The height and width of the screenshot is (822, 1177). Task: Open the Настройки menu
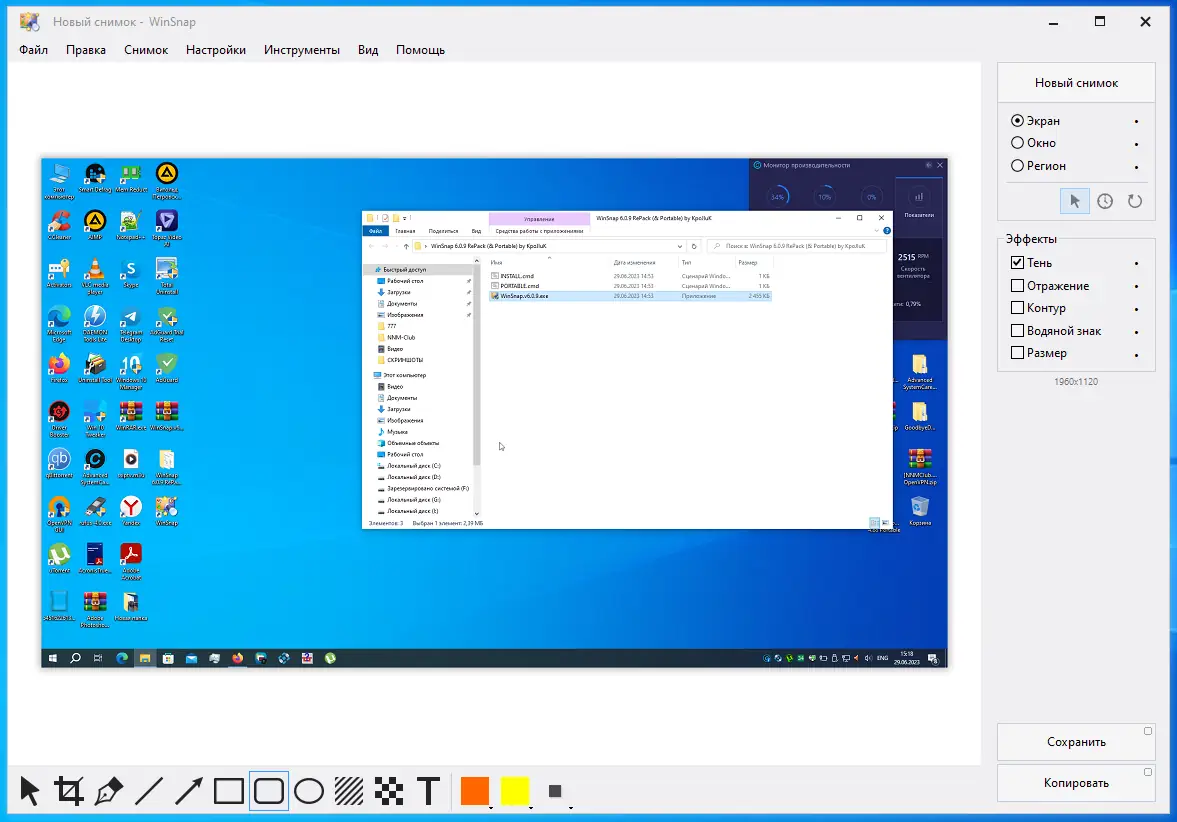click(216, 49)
